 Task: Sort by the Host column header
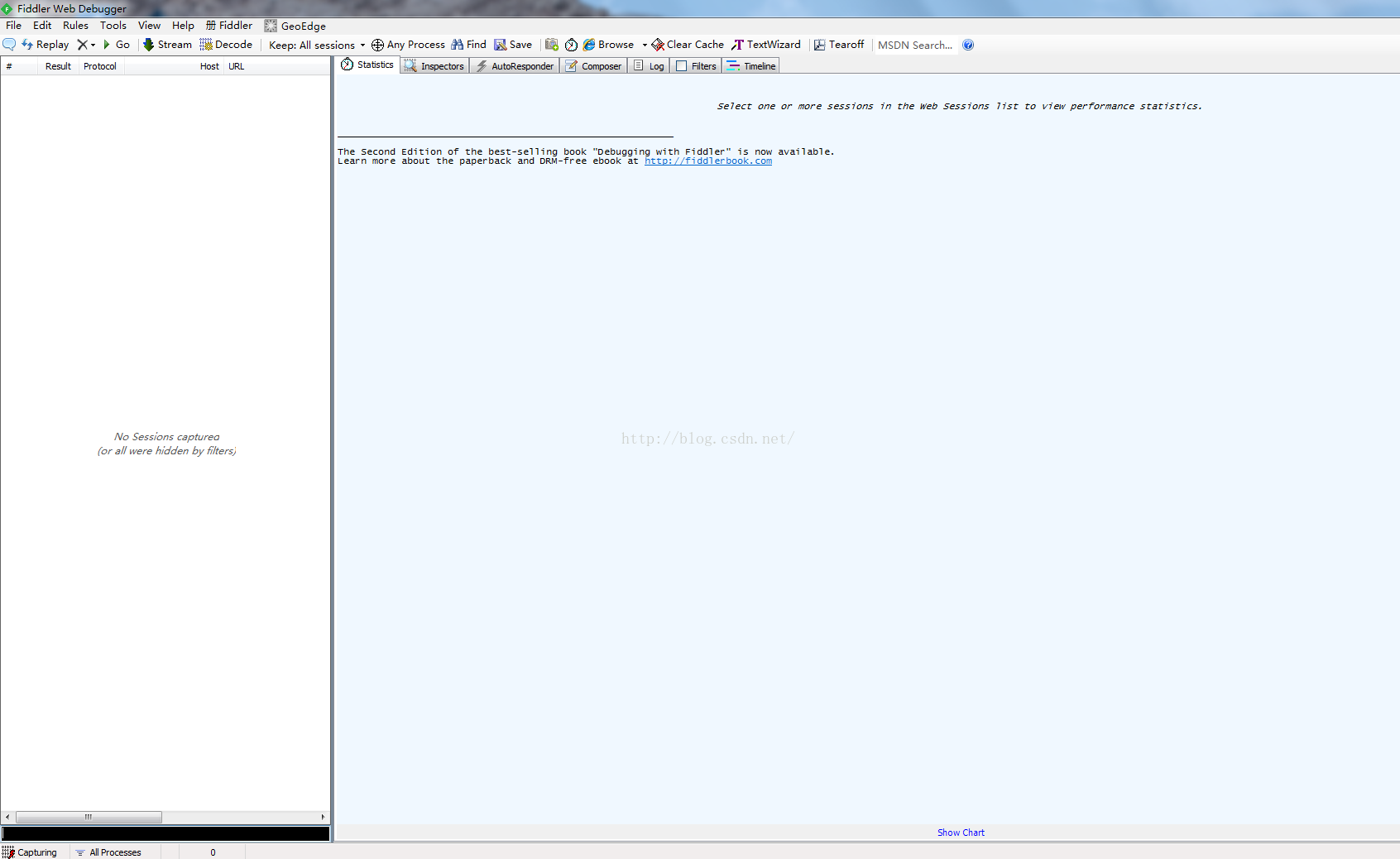pos(174,66)
